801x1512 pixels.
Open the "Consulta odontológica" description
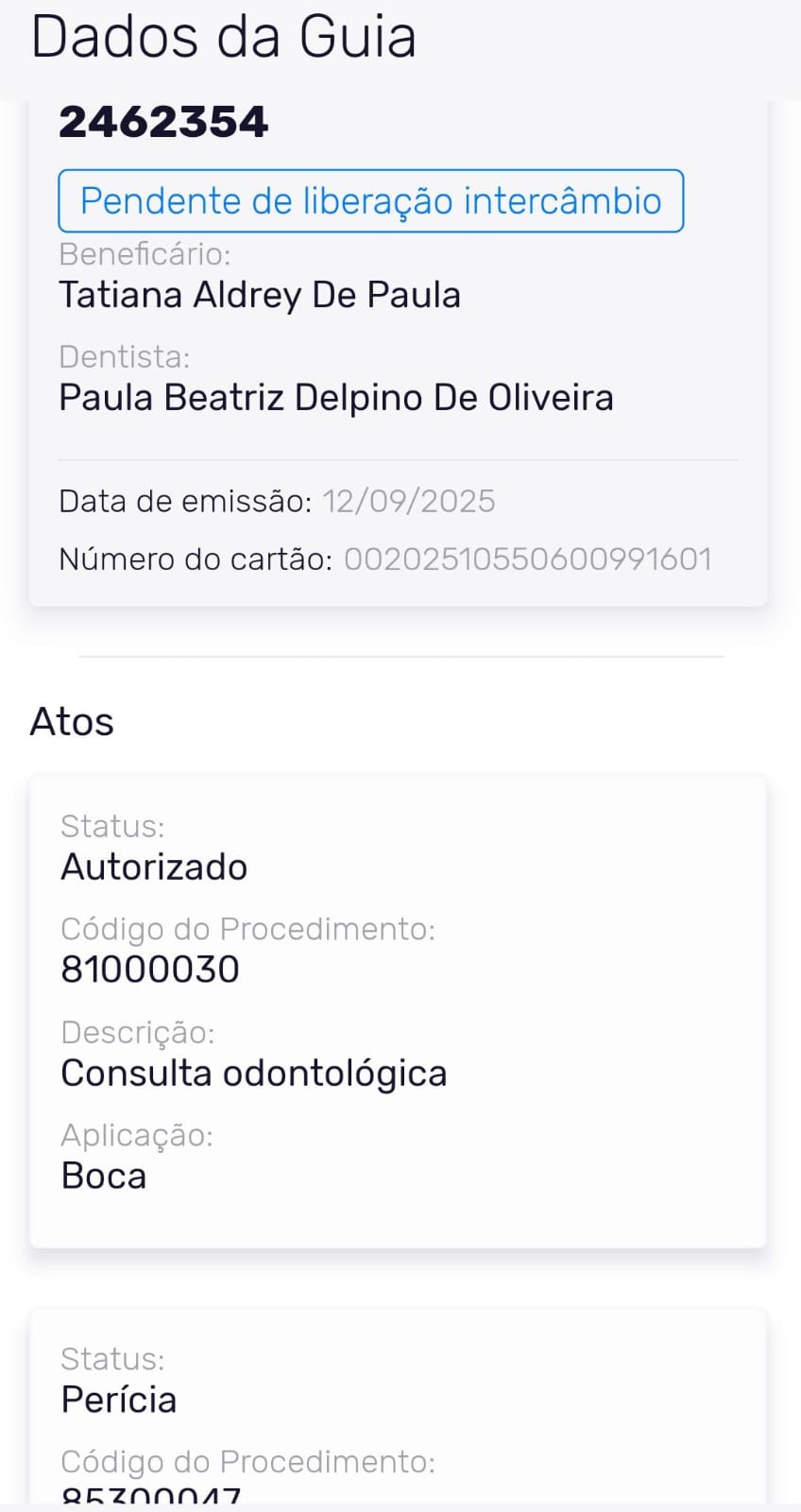pyautogui.click(x=254, y=1074)
